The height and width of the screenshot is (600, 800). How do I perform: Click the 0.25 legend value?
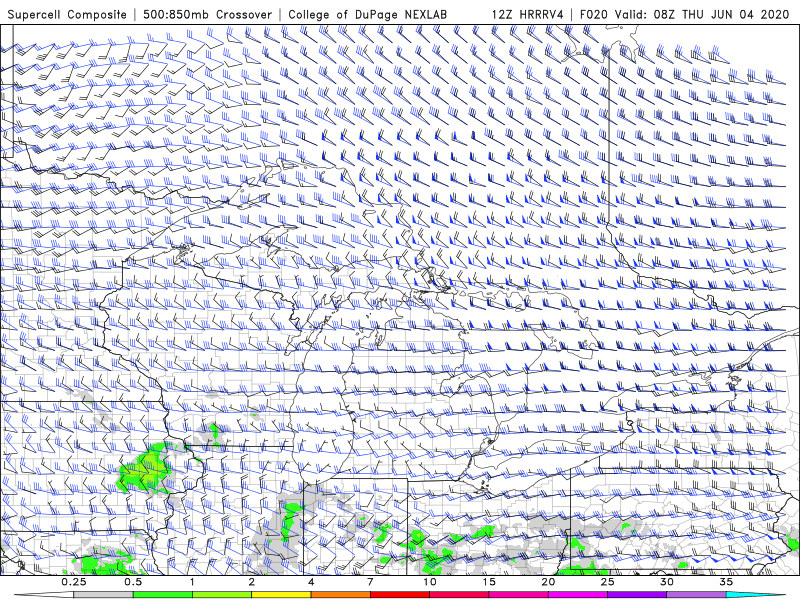click(74, 582)
